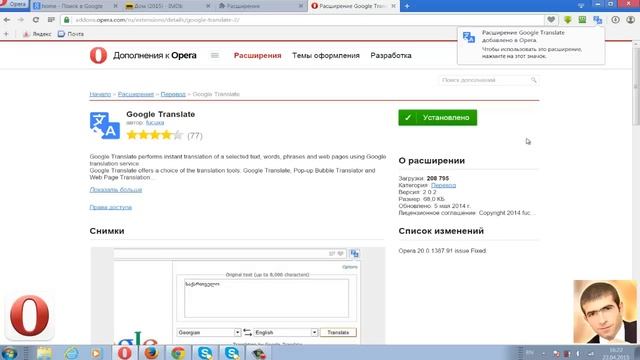
Task: Close the Google Translate extension tab
Action: pyautogui.click(x=393, y=6)
